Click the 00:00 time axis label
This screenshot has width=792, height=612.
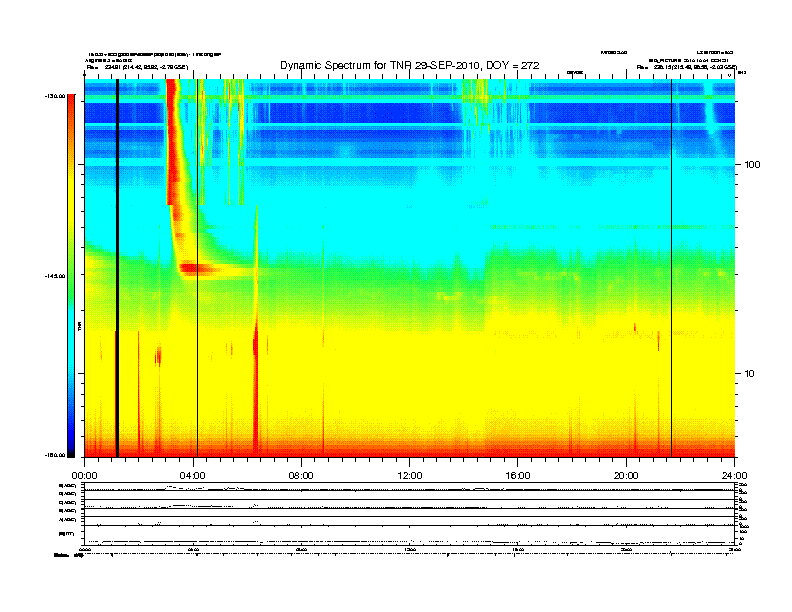(84, 476)
